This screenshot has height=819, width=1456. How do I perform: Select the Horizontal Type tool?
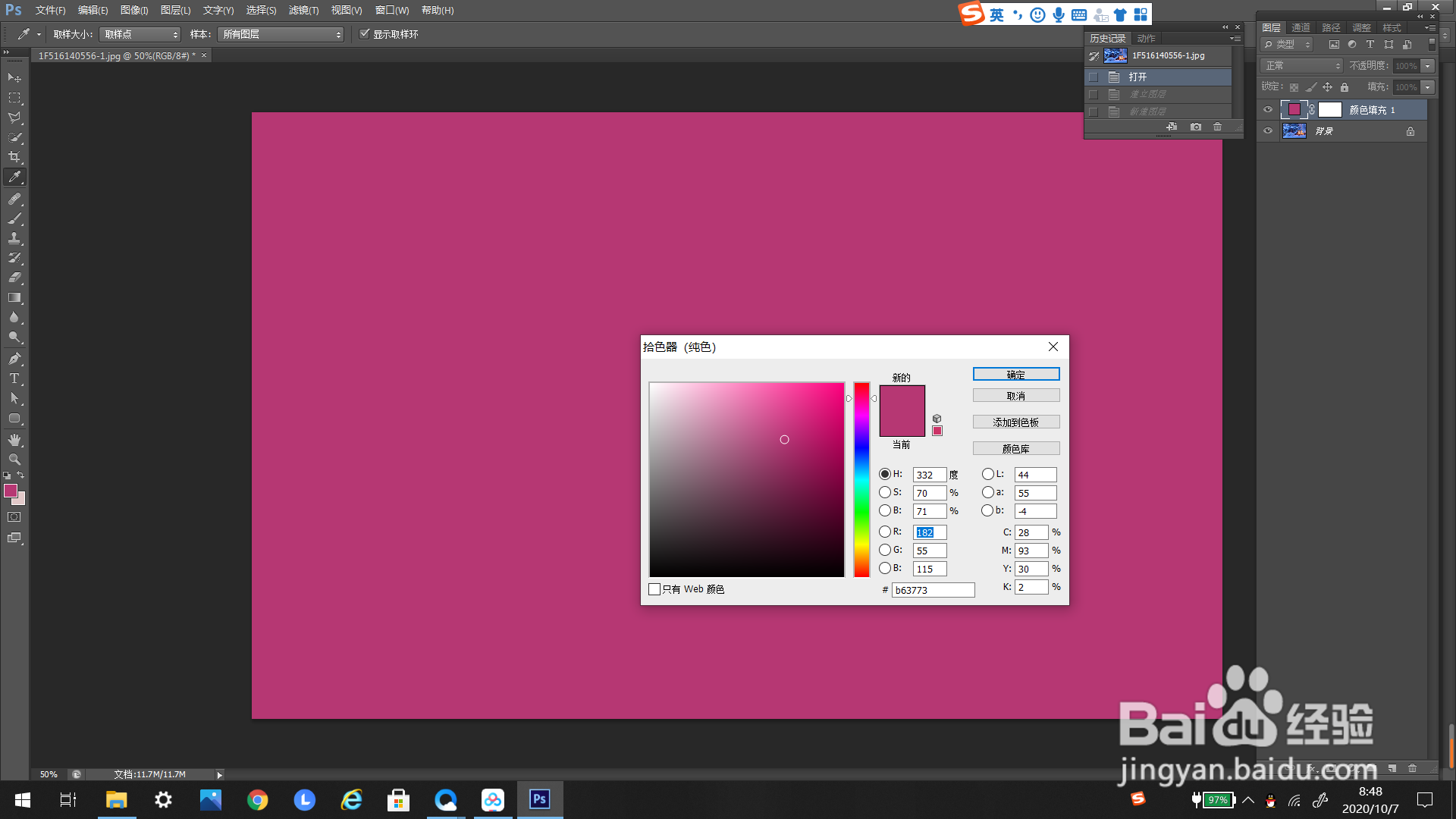[14, 378]
